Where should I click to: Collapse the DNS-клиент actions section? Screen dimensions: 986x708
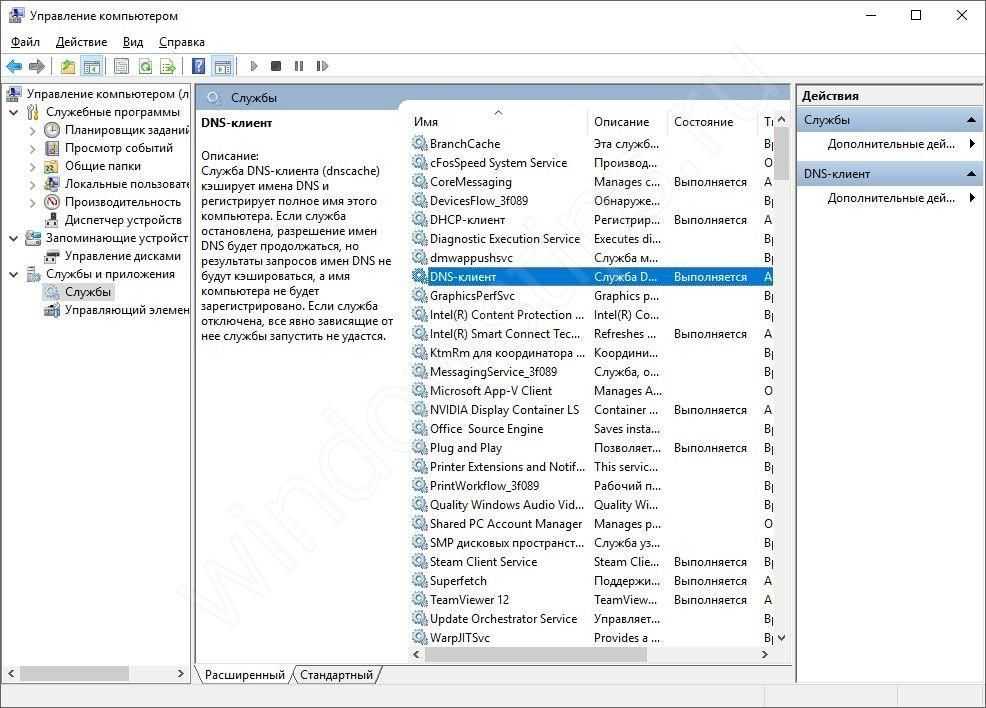click(972, 174)
